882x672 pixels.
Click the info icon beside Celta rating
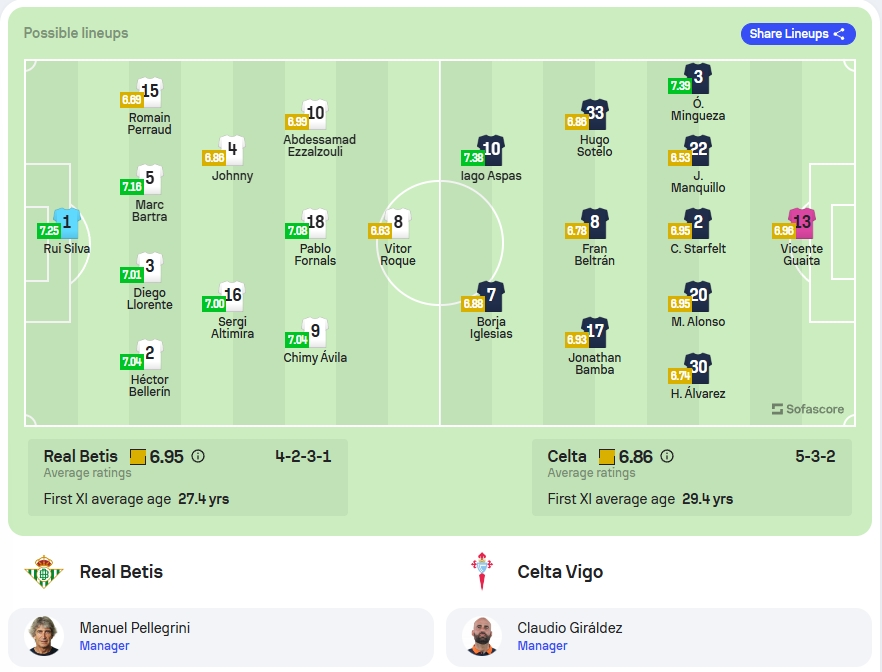click(667, 456)
